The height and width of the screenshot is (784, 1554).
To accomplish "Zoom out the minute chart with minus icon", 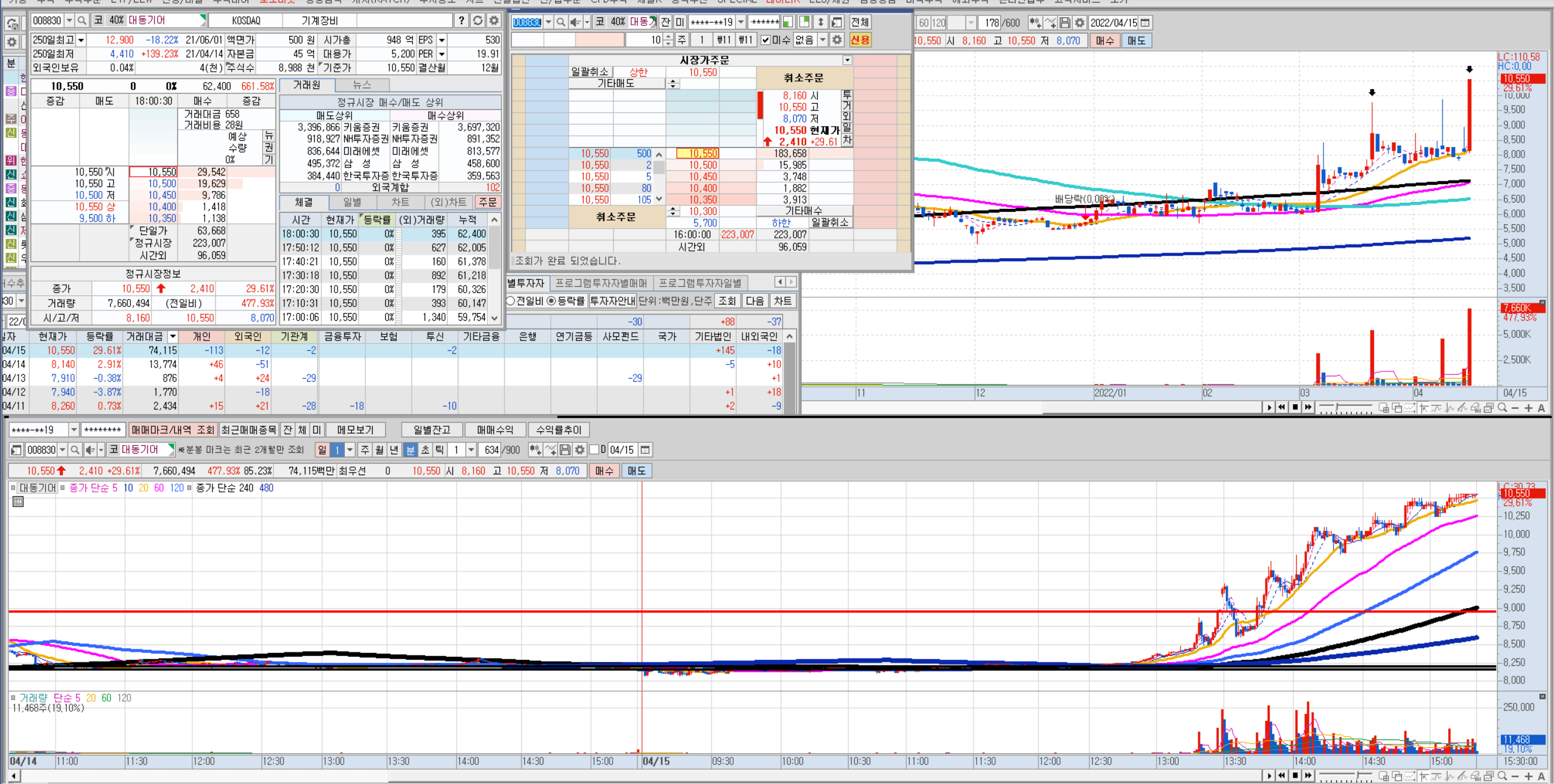I will (x=1515, y=776).
